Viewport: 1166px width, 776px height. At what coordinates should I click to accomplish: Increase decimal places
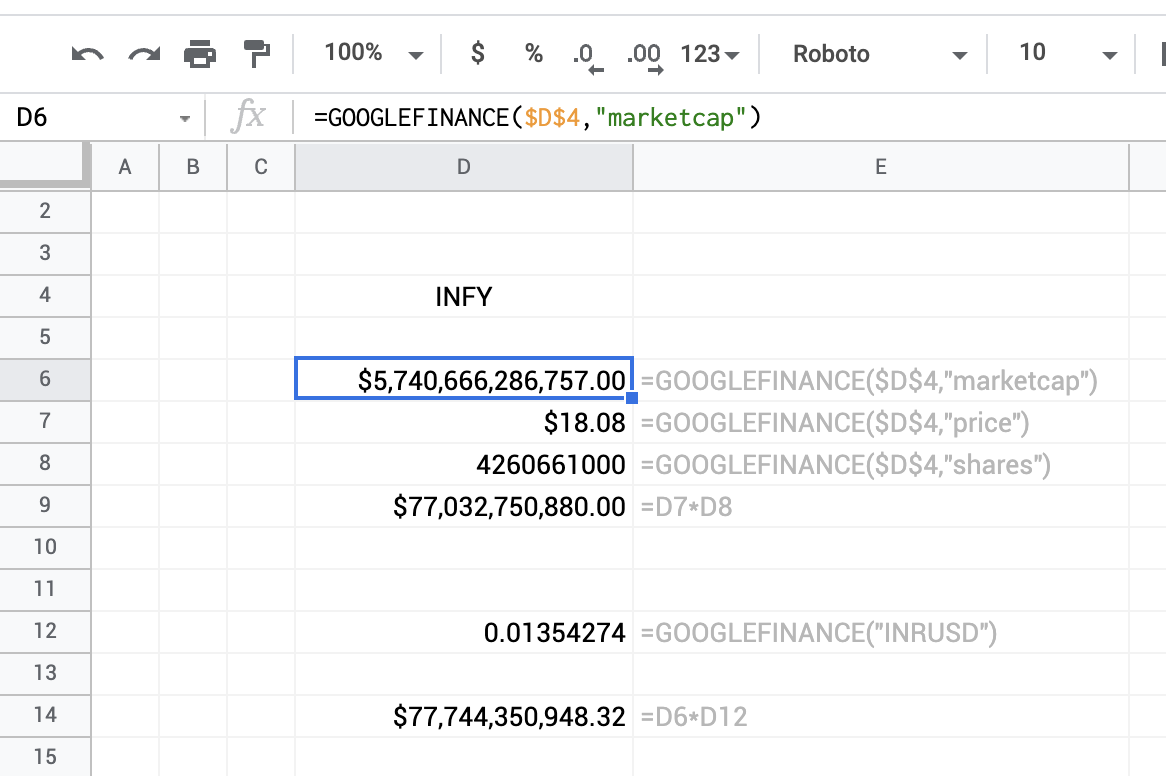(645, 54)
